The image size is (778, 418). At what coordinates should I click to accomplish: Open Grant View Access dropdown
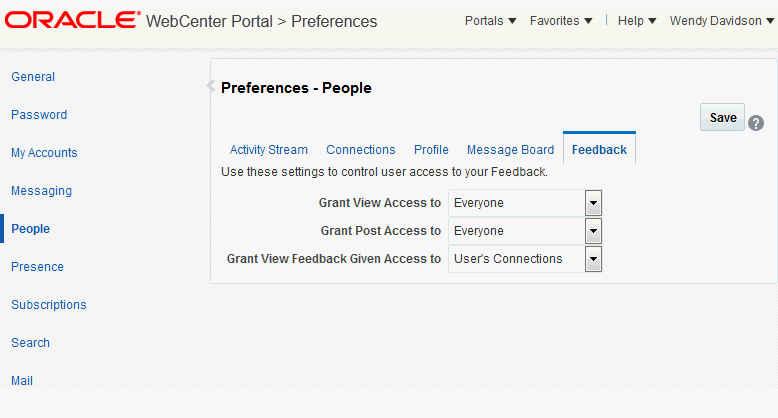(593, 203)
